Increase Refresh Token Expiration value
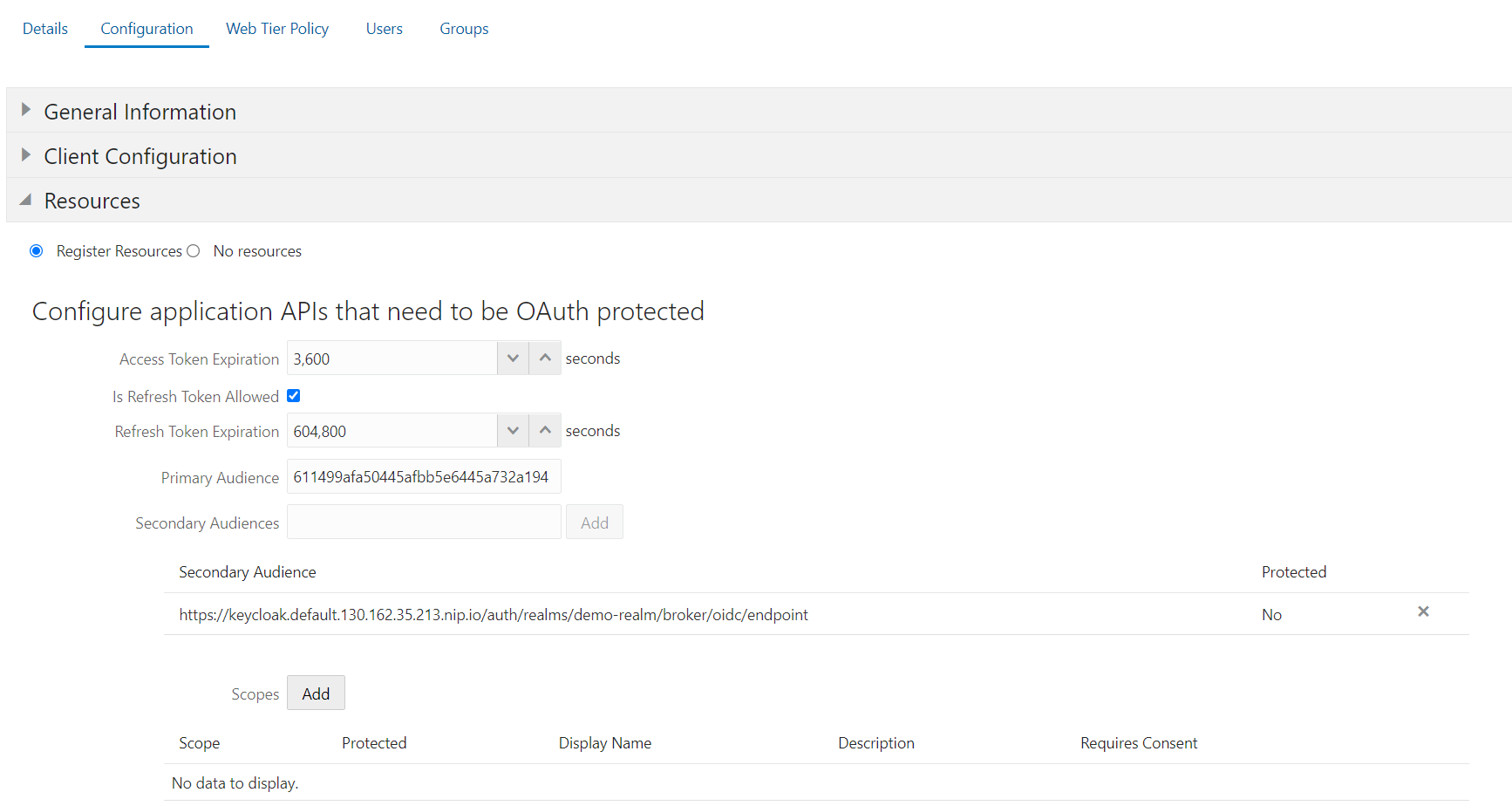 coord(545,431)
